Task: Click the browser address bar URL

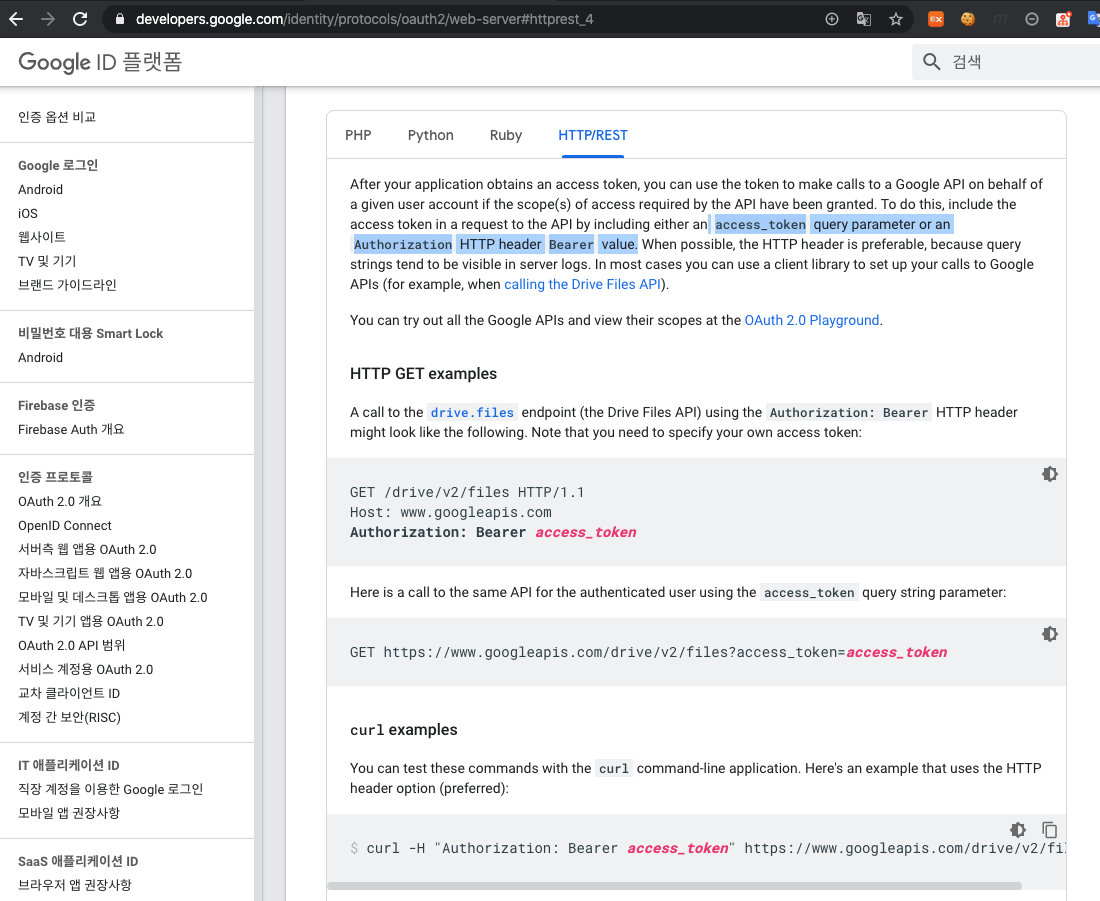Action: [x=365, y=19]
